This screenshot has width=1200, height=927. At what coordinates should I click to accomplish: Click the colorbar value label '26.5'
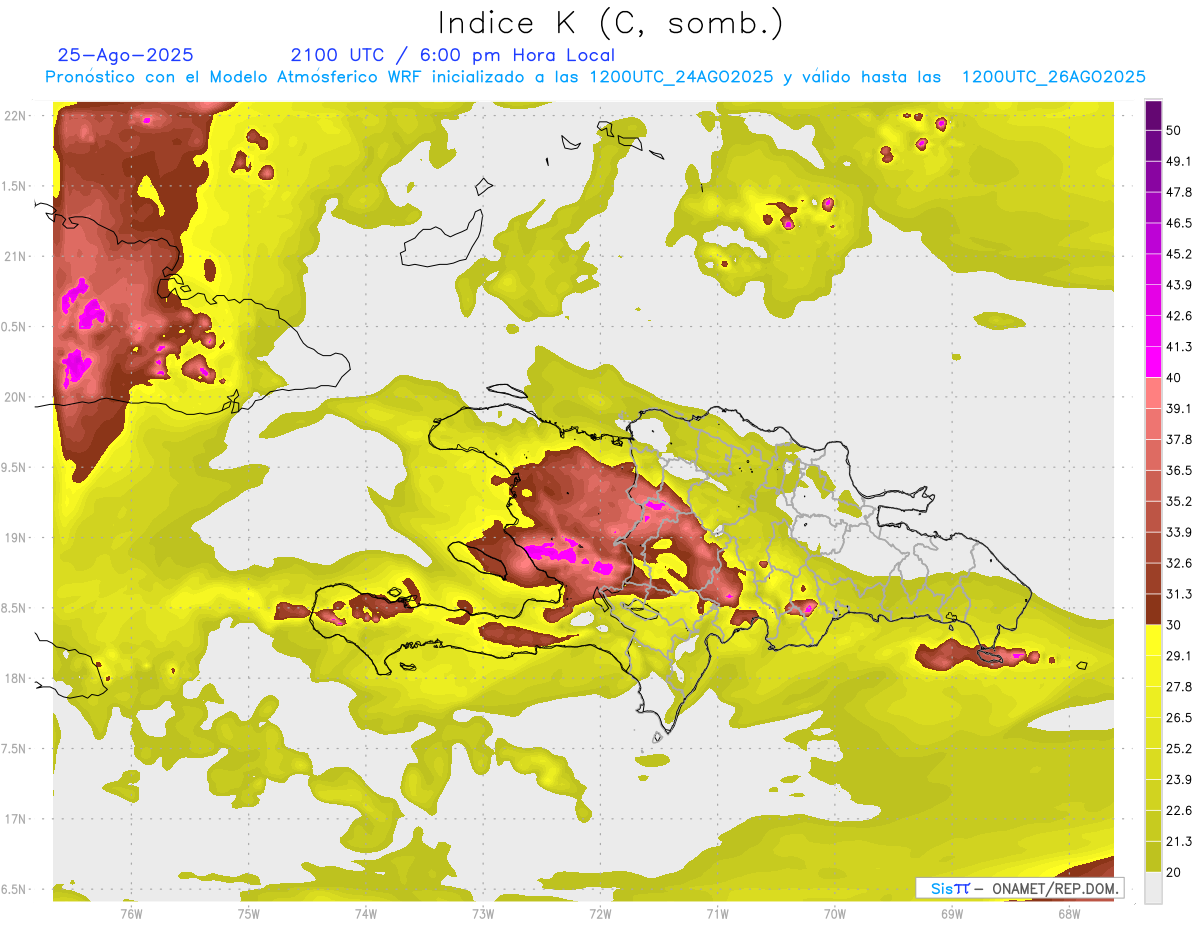tap(1179, 717)
